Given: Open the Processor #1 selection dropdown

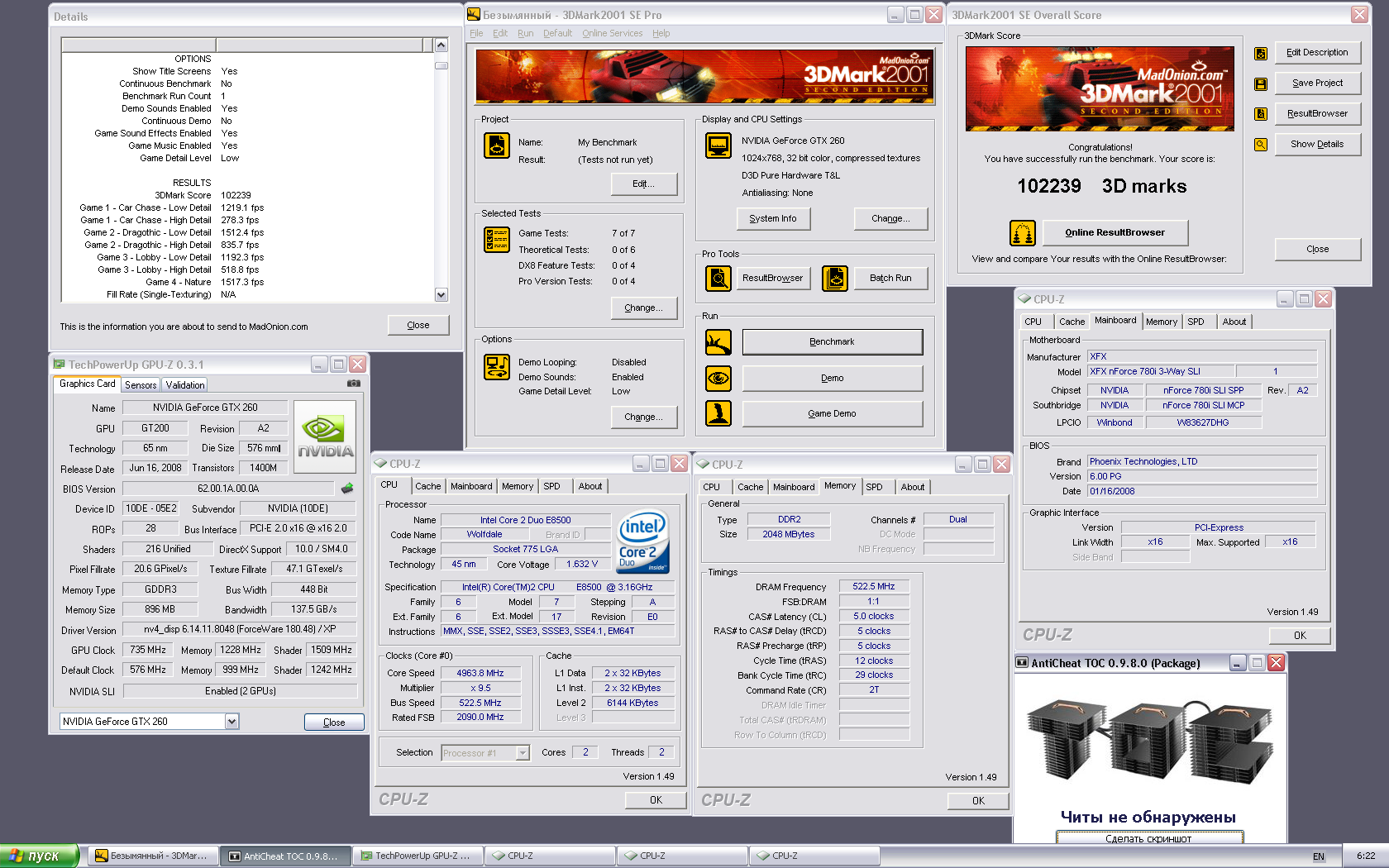Looking at the screenshot, I should click(x=523, y=753).
